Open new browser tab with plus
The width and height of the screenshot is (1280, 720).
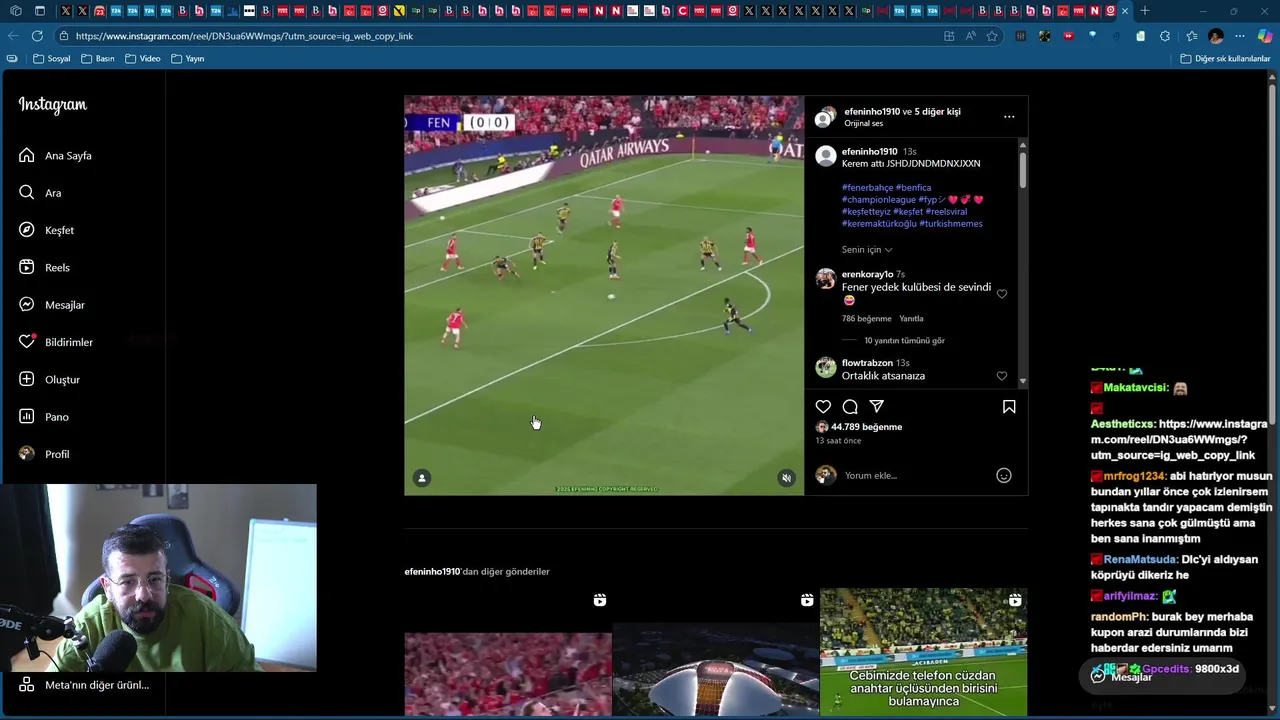[1145, 11]
